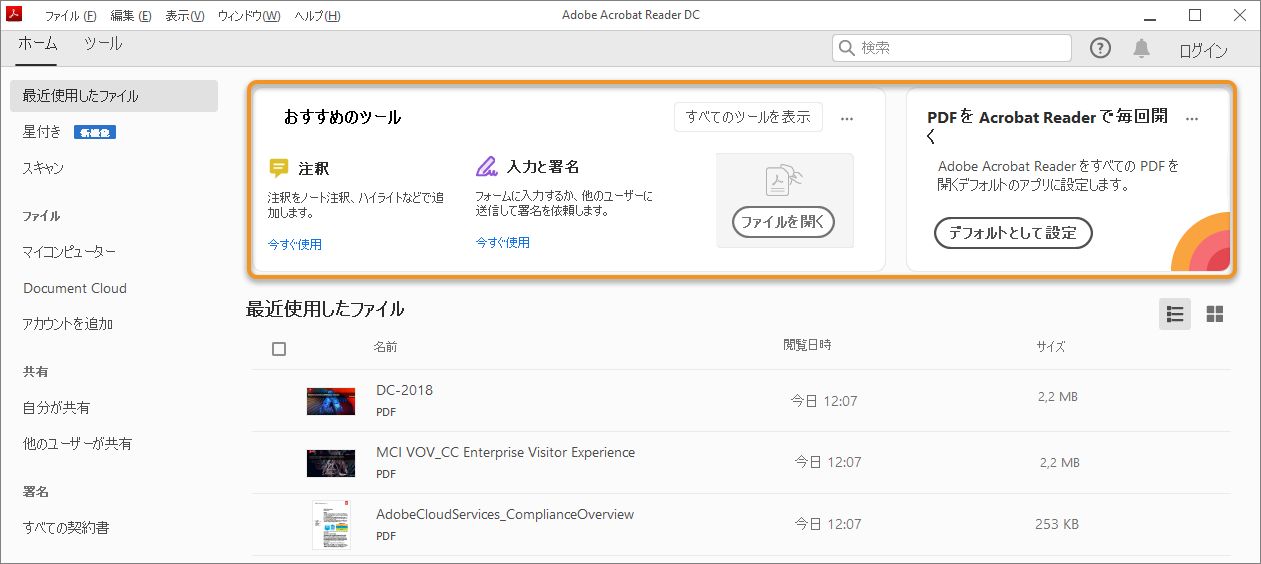
Task: Sort by the サイズ column header
Action: [1051, 347]
